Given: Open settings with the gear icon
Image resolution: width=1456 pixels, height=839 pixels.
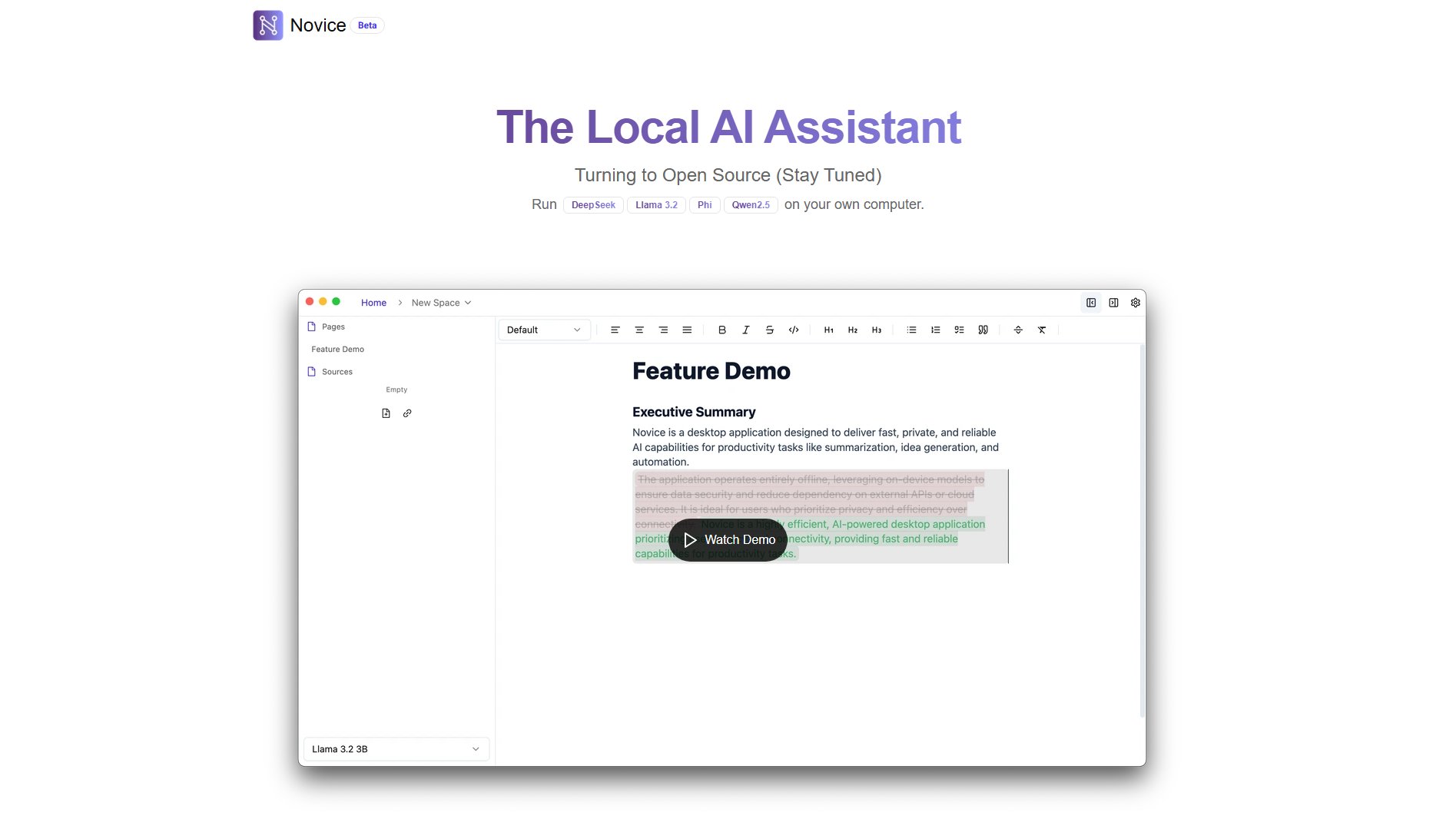Looking at the screenshot, I should tap(1135, 303).
